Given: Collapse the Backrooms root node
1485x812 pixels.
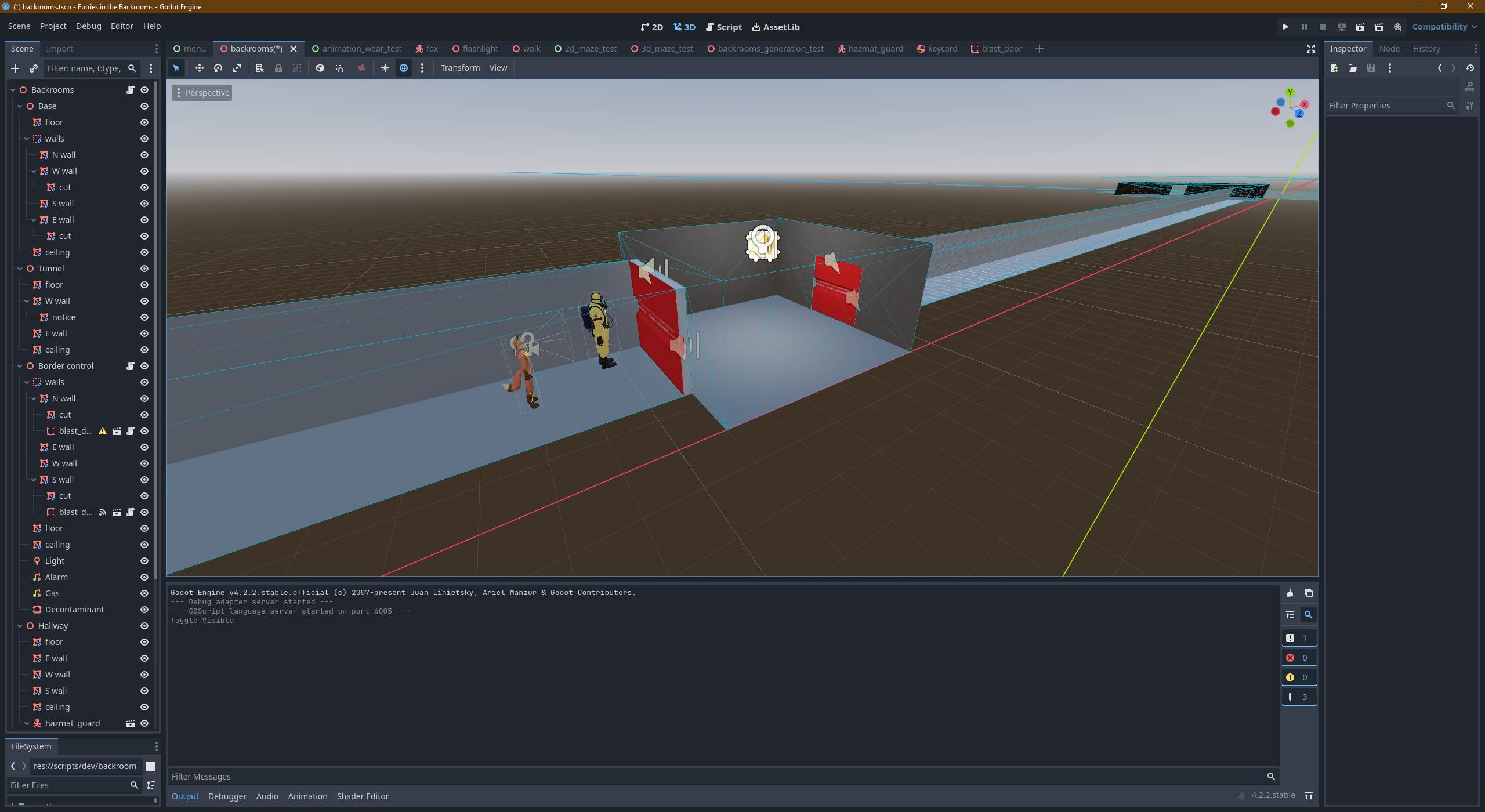Looking at the screenshot, I should tap(13, 90).
